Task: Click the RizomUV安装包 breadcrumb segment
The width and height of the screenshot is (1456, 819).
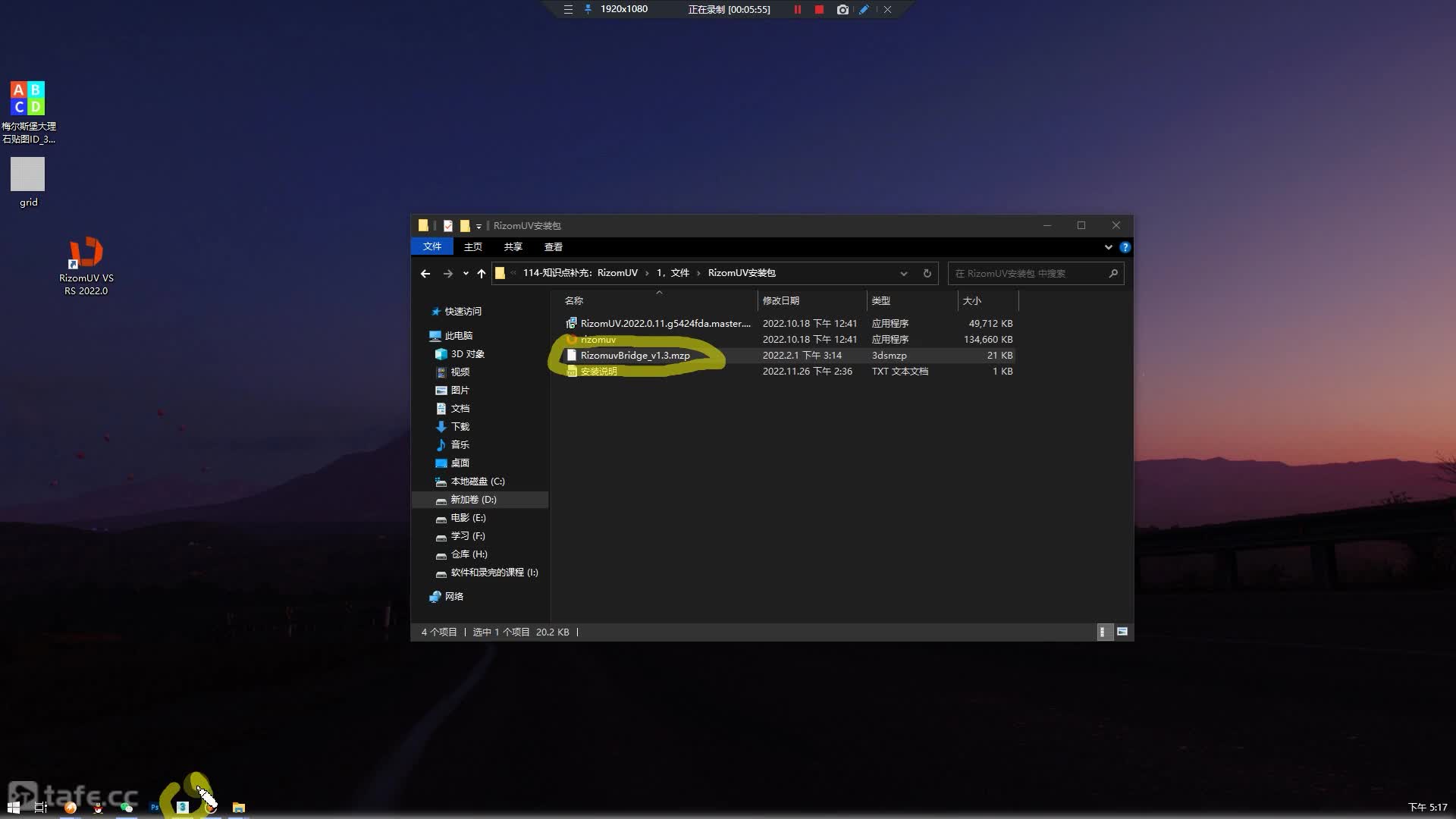Action: [742, 273]
